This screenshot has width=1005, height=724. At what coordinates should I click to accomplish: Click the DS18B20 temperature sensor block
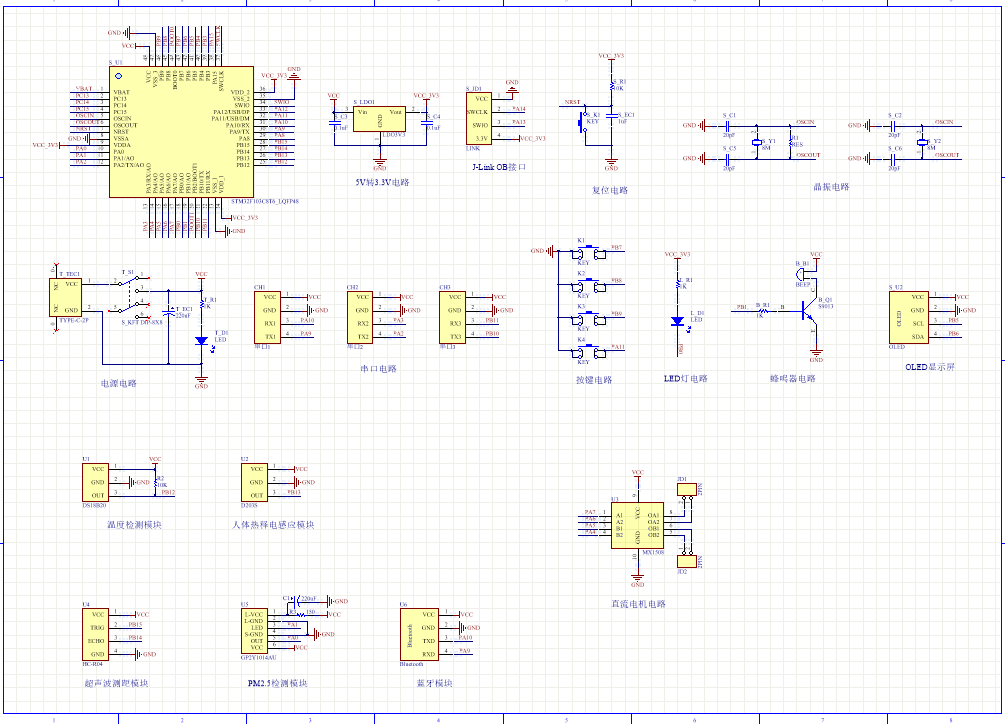96,481
